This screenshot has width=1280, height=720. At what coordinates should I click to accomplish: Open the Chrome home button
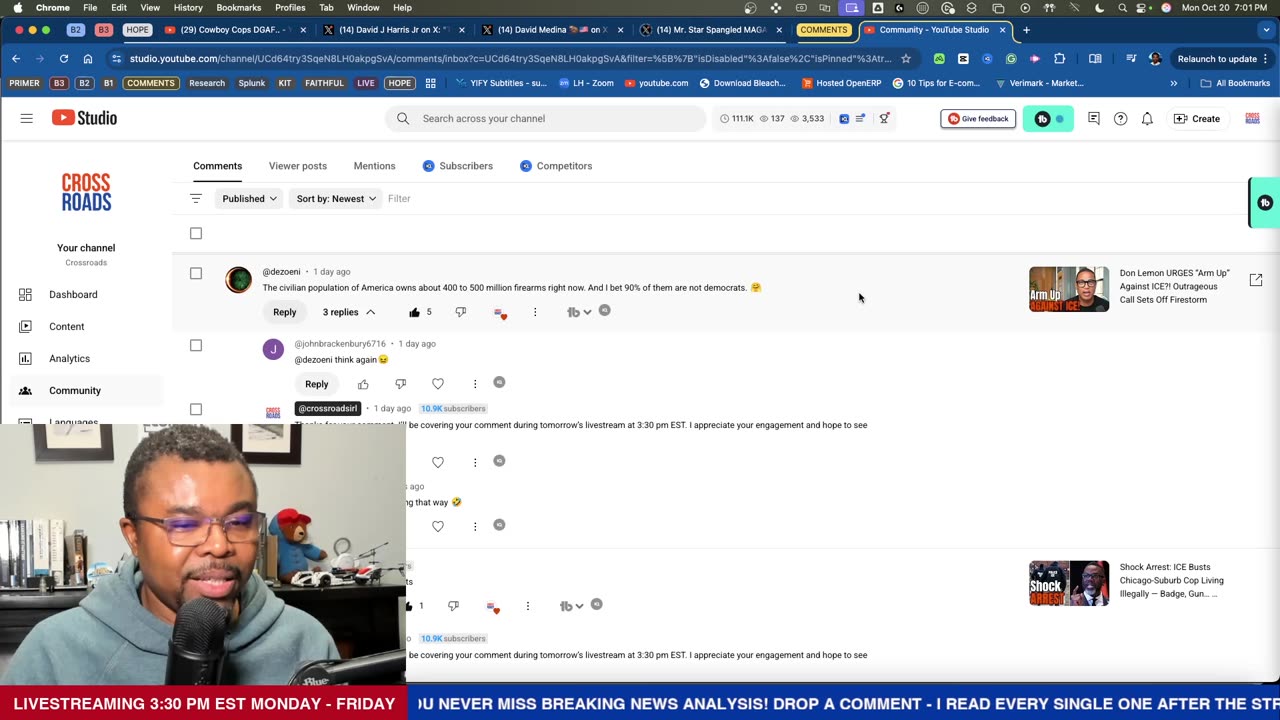tap(88, 59)
